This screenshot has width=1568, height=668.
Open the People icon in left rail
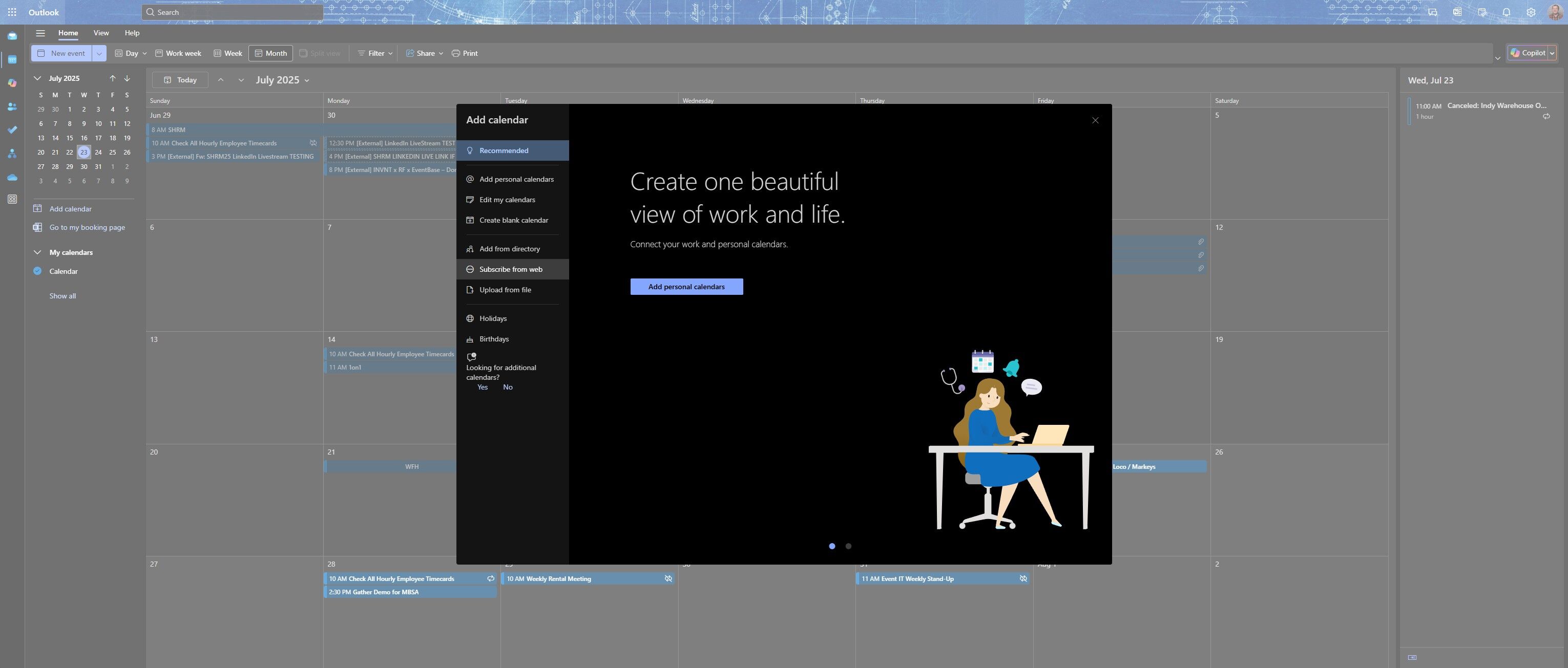tap(12, 106)
